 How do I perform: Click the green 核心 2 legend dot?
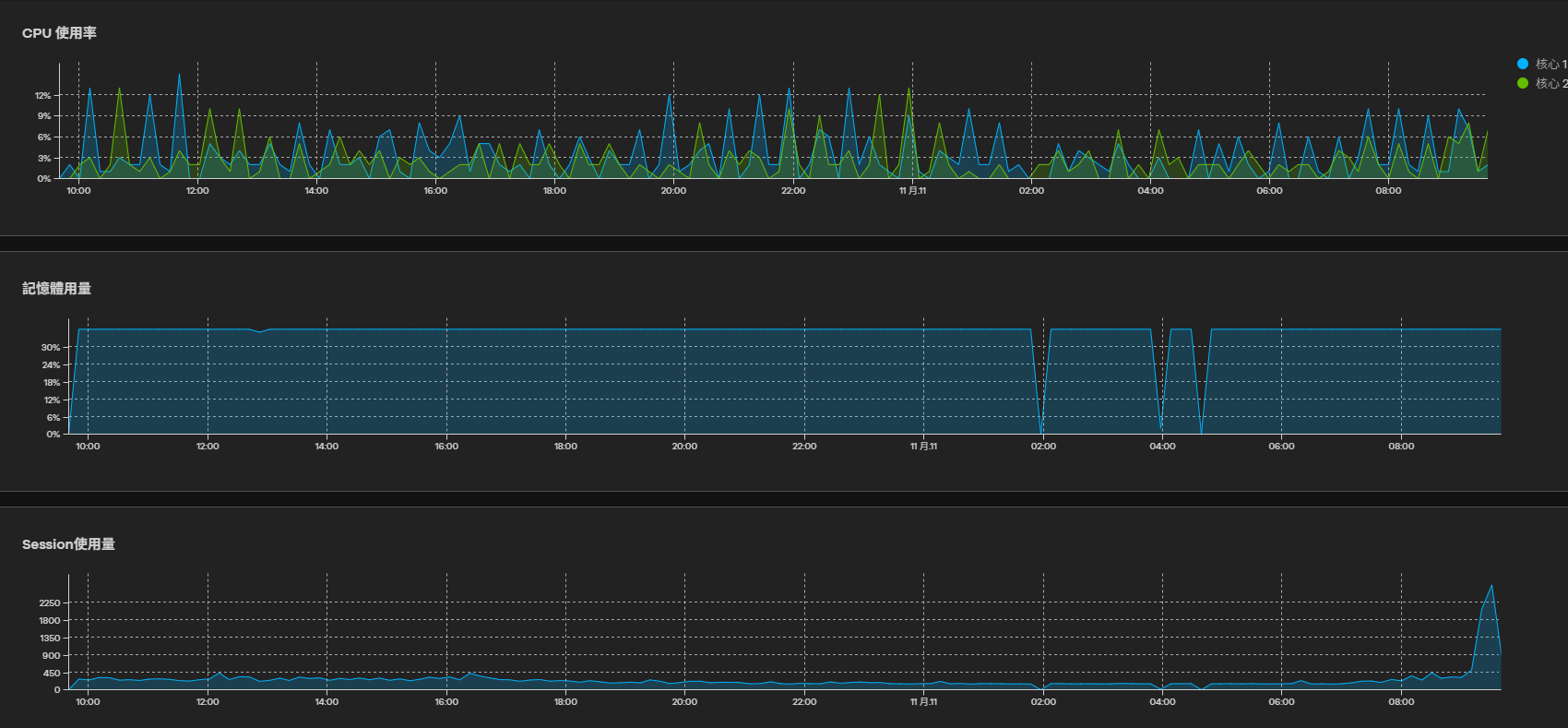[x=1523, y=83]
